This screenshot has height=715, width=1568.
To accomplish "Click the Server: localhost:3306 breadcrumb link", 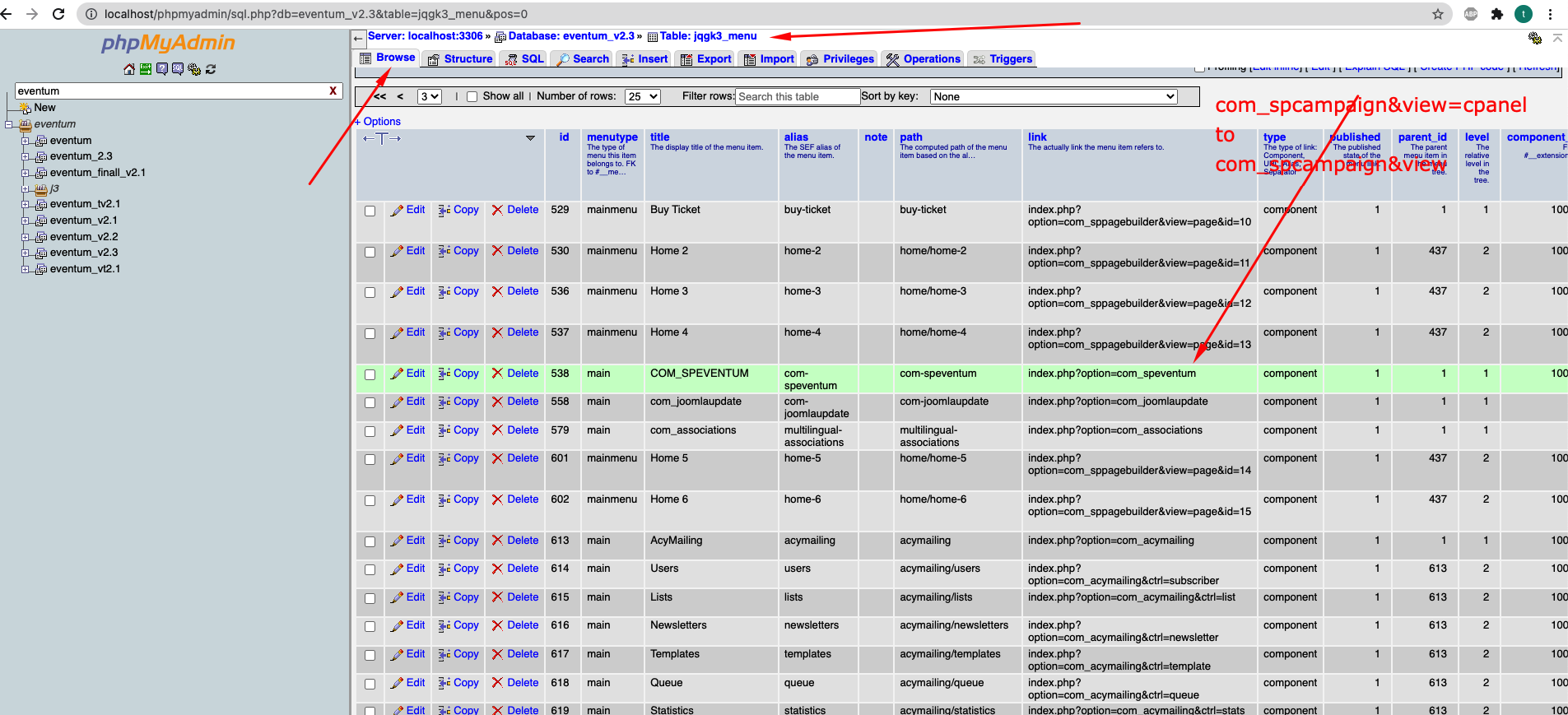I will click(x=426, y=36).
